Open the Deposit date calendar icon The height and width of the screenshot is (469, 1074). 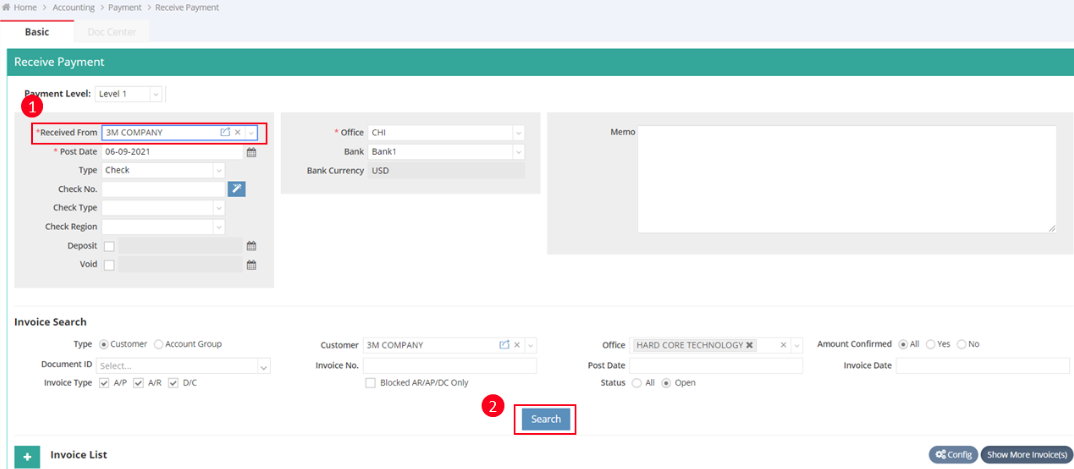pos(252,246)
